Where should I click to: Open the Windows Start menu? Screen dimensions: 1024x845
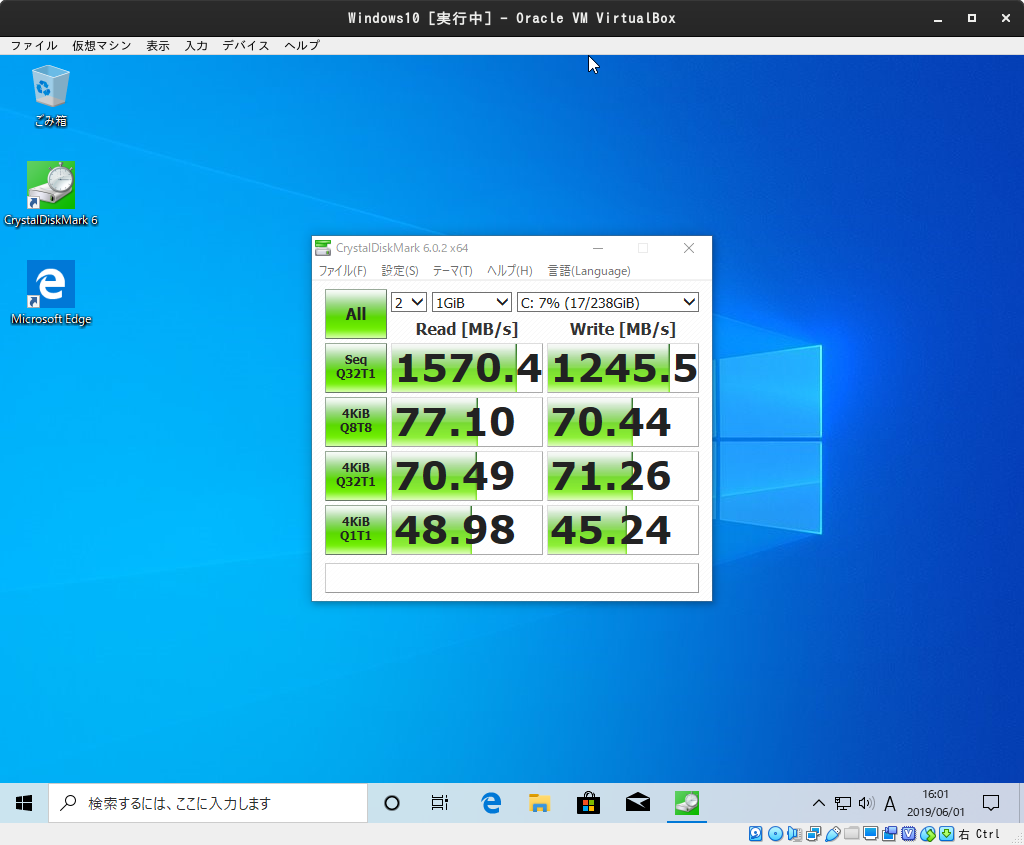click(24, 803)
